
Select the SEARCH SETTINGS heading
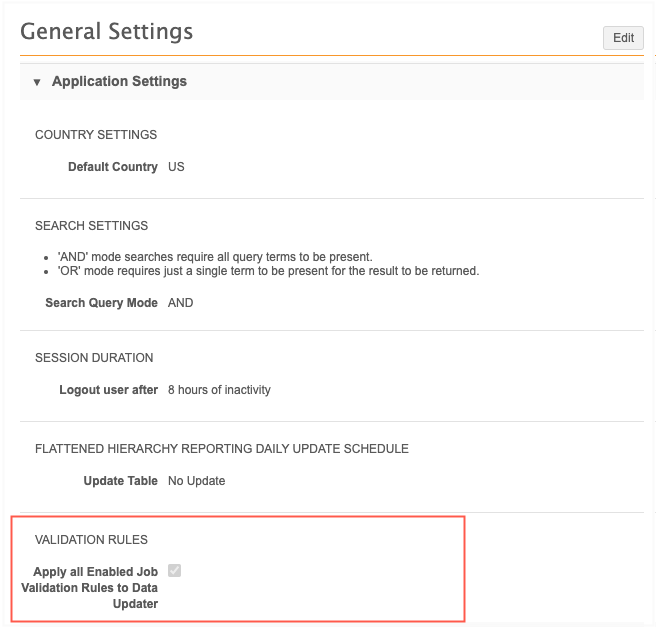pyautogui.click(x=91, y=226)
